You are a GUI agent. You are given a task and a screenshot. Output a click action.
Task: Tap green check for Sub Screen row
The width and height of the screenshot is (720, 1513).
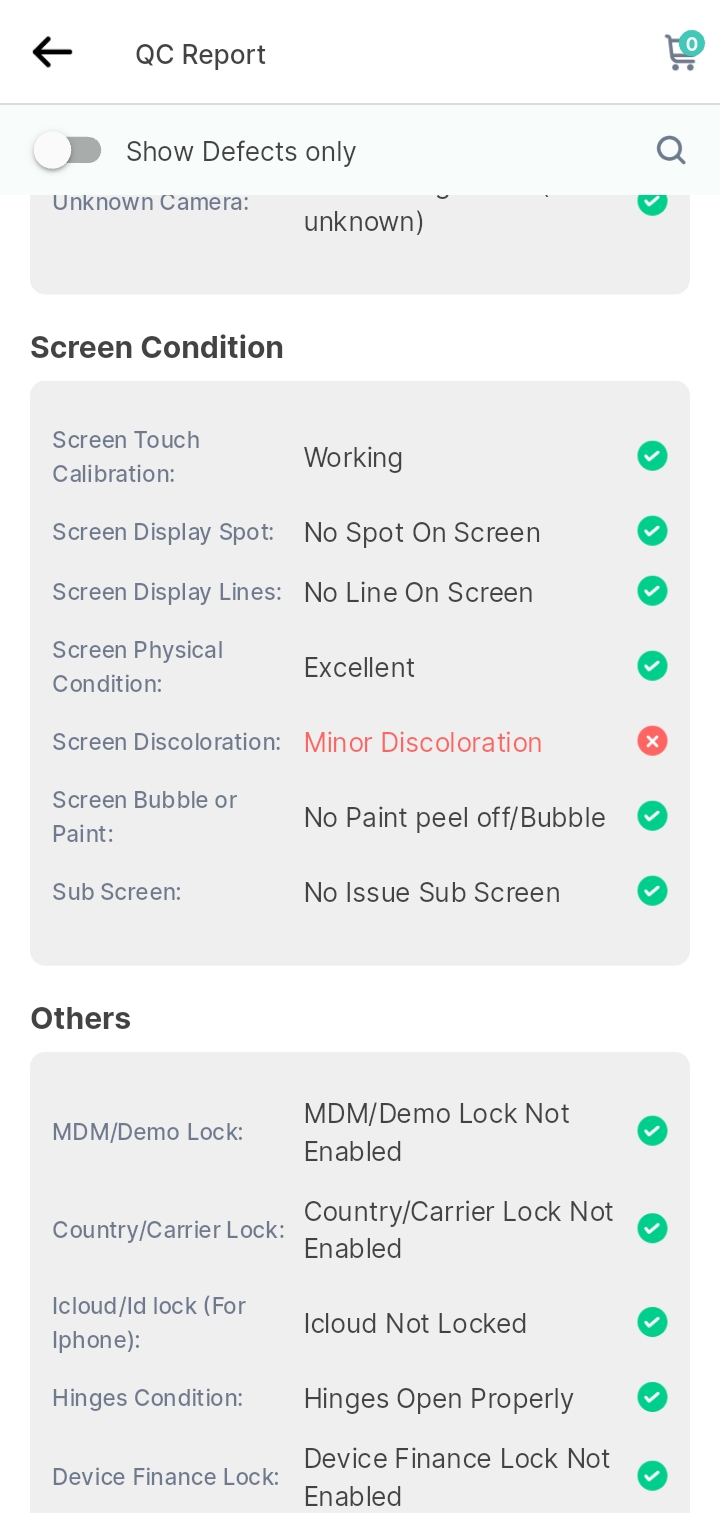point(652,890)
